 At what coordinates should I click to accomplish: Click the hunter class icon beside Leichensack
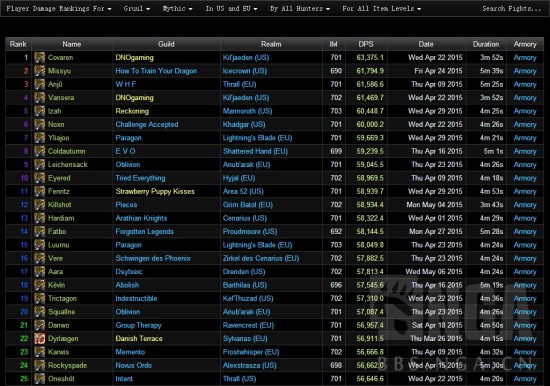point(40,165)
